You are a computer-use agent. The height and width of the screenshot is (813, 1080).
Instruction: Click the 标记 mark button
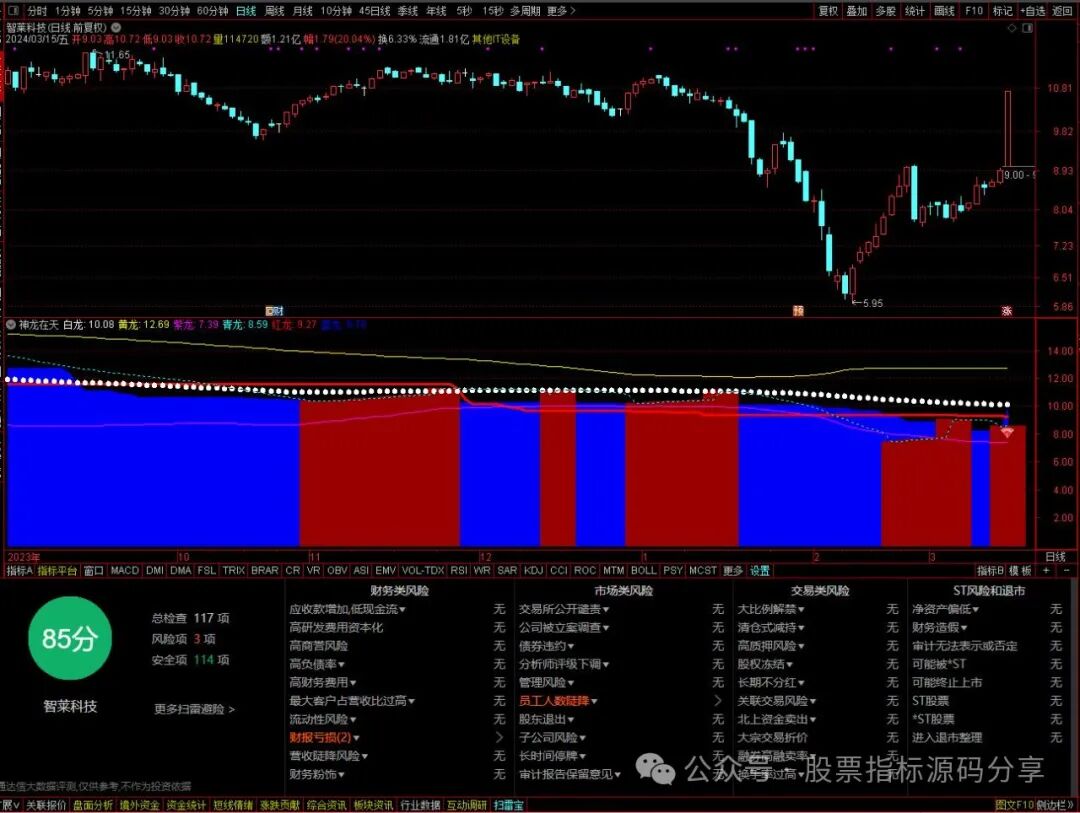point(1003,11)
